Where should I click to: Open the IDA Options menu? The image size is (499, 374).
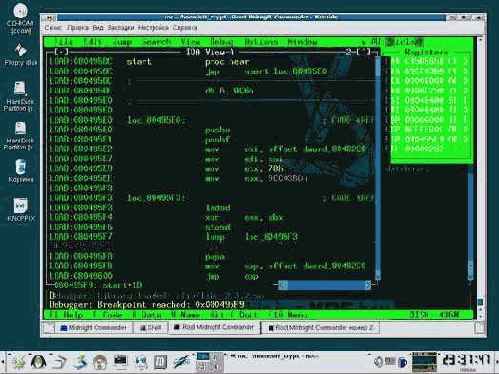tap(261, 42)
